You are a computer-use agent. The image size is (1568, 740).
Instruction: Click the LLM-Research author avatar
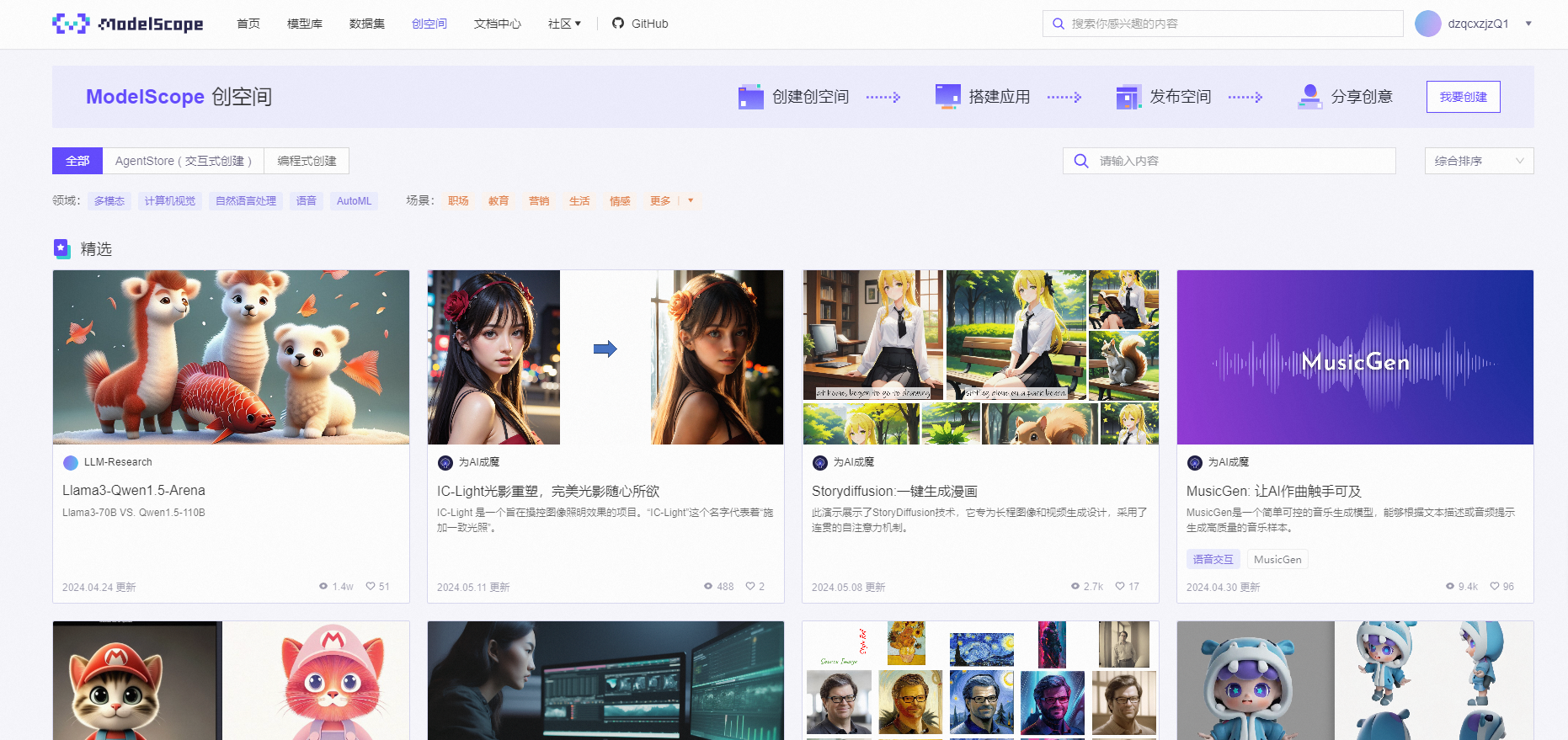(71, 462)
